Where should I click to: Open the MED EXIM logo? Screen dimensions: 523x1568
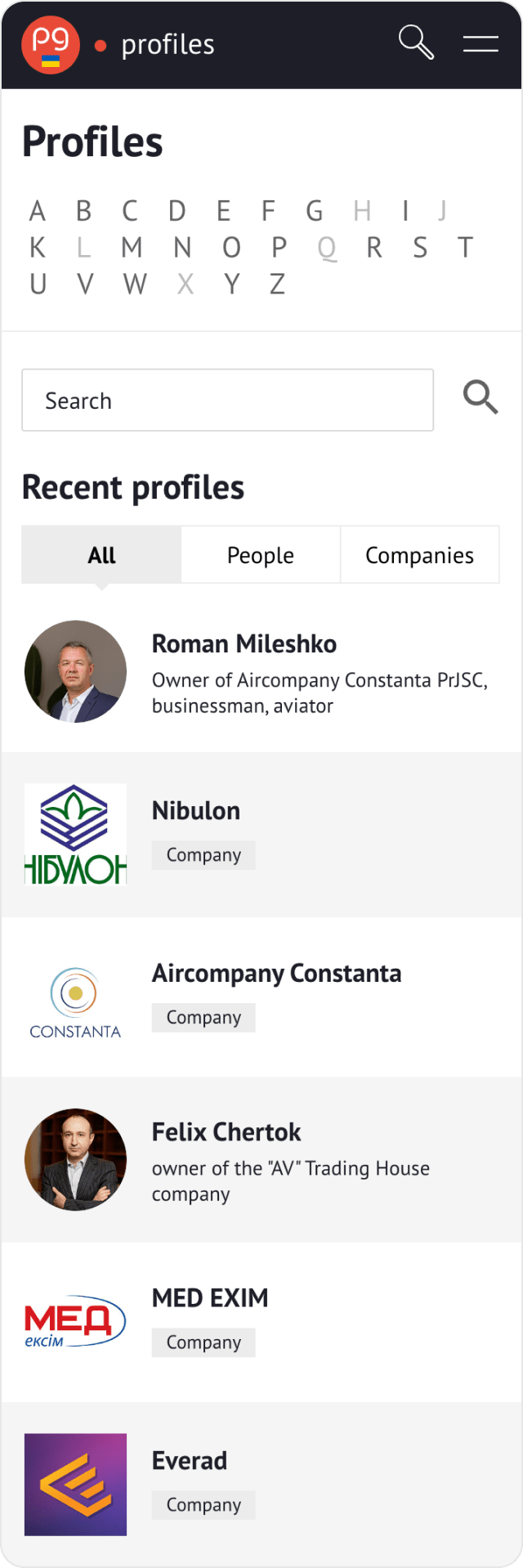coord(75,1320)
